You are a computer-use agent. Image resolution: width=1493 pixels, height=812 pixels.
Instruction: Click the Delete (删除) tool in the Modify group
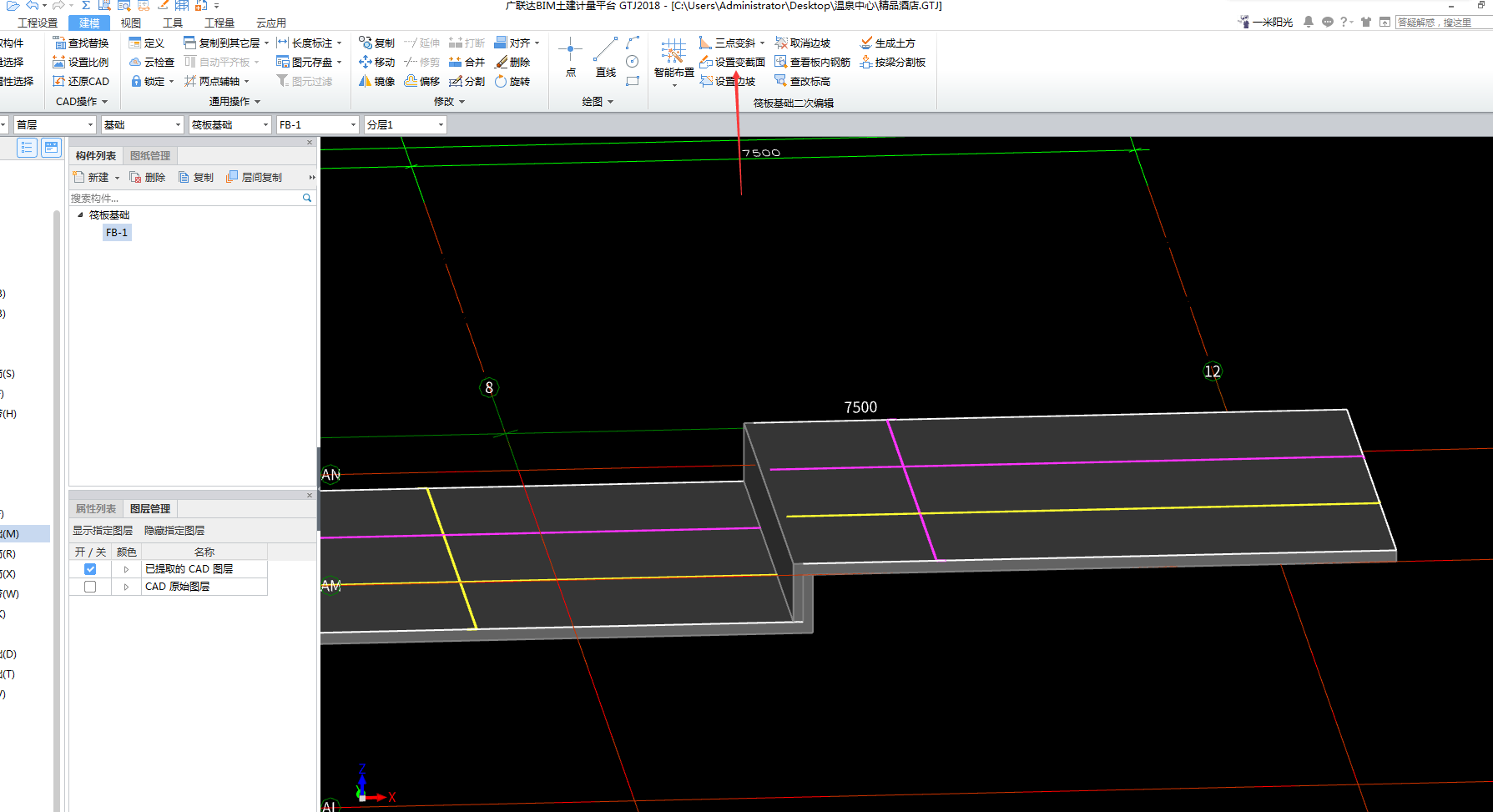(512, 62)
